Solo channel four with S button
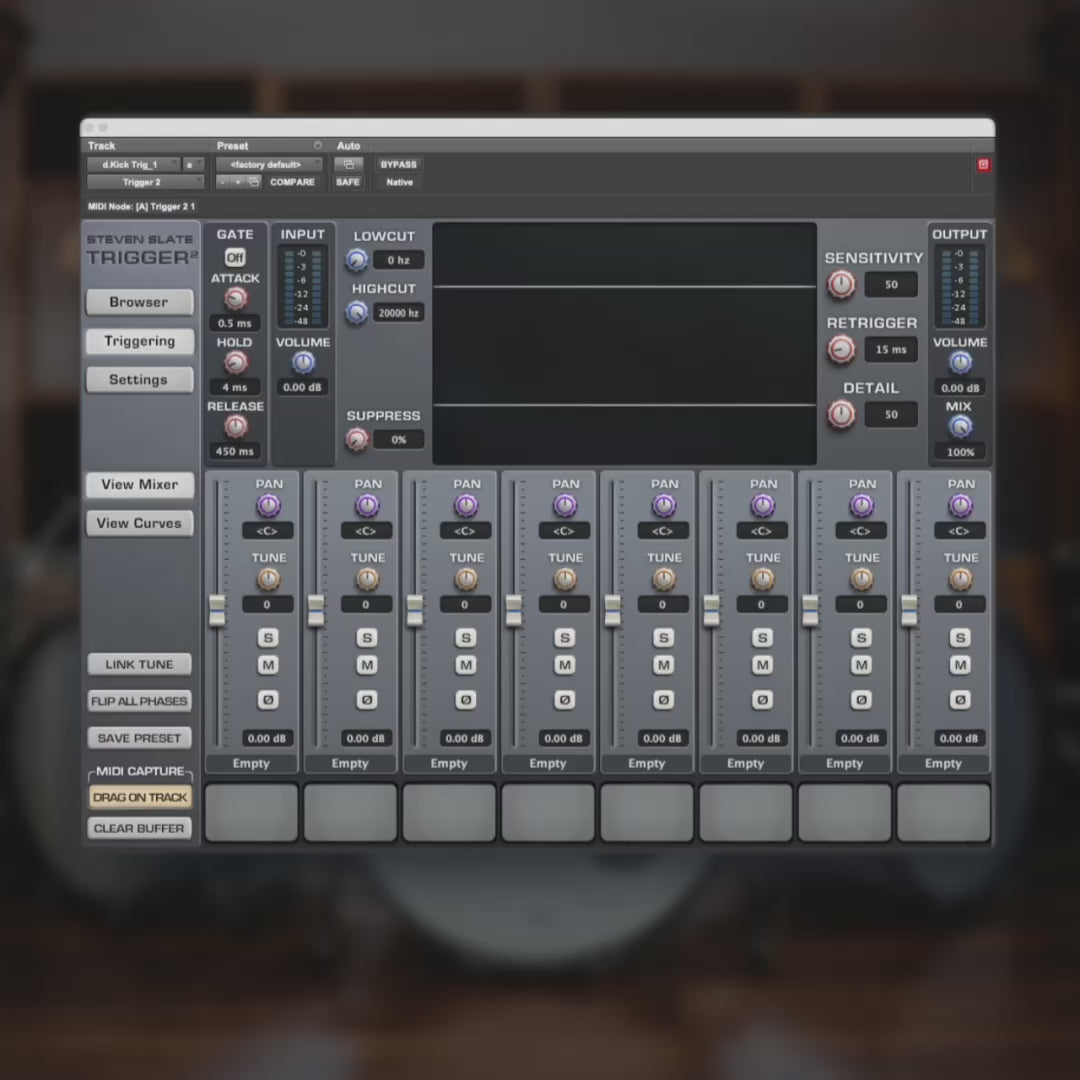 click(565, 638)
